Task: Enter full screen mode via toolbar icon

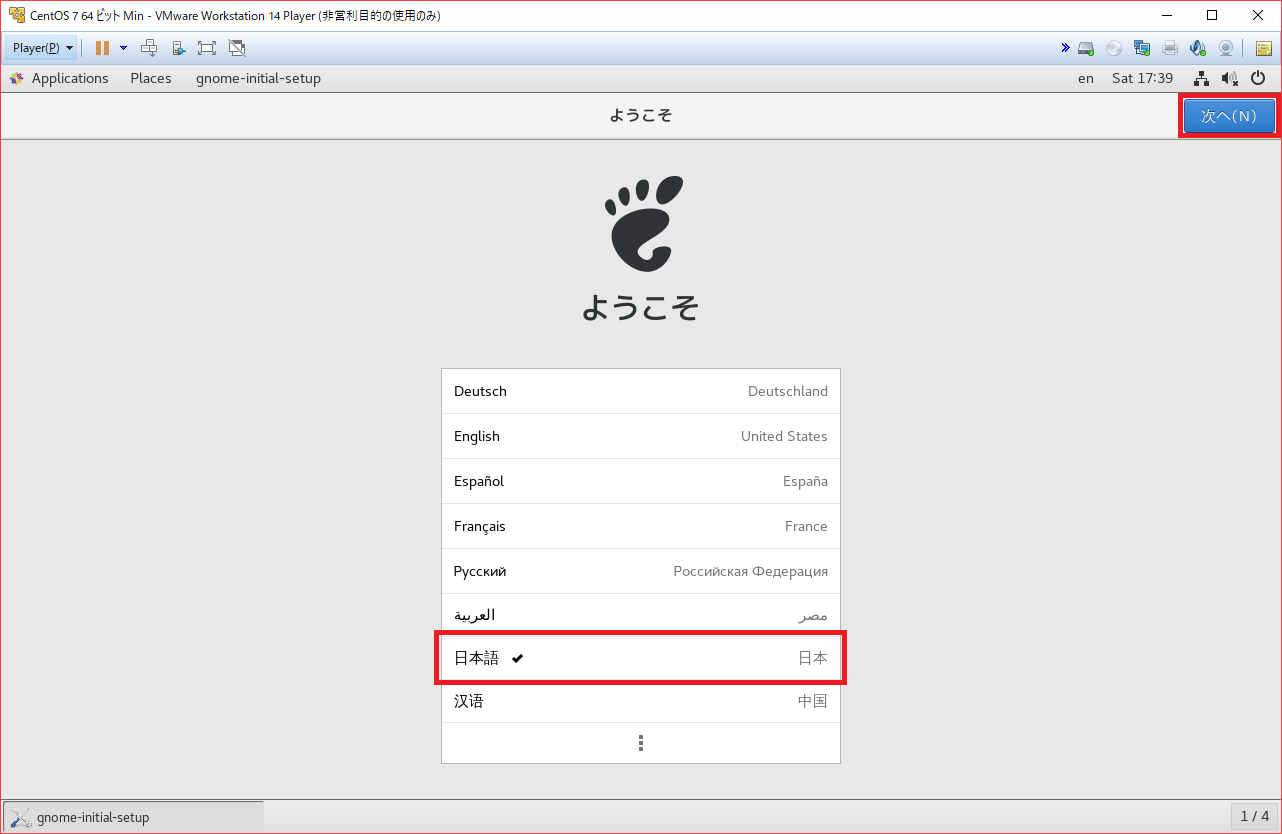Action: pyautogui.click(x=207, y=47)
